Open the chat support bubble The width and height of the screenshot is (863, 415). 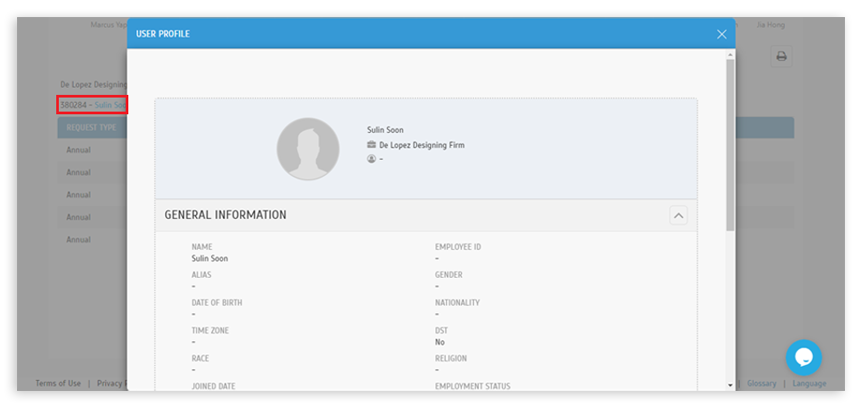804,358
